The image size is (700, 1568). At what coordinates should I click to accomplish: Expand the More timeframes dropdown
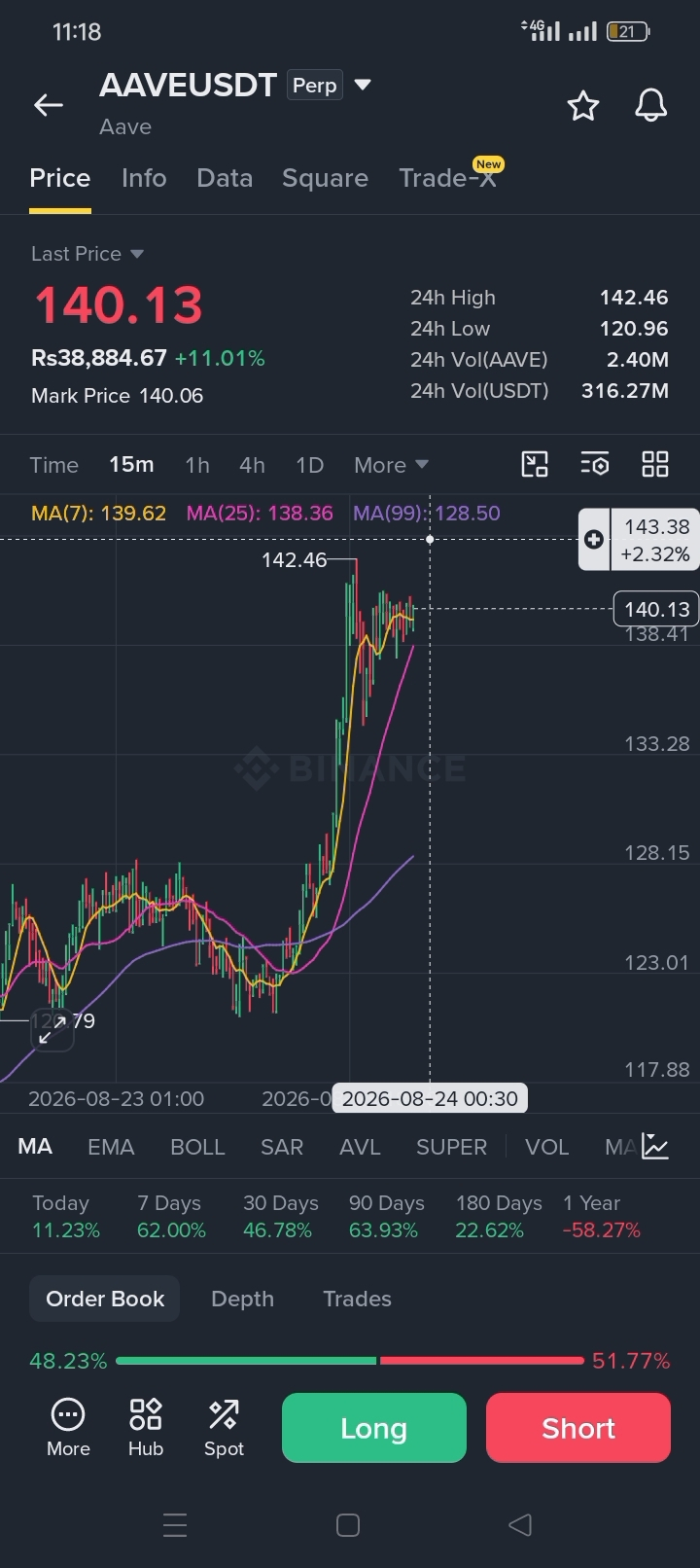pyautogui.click(x=391, y=465)
